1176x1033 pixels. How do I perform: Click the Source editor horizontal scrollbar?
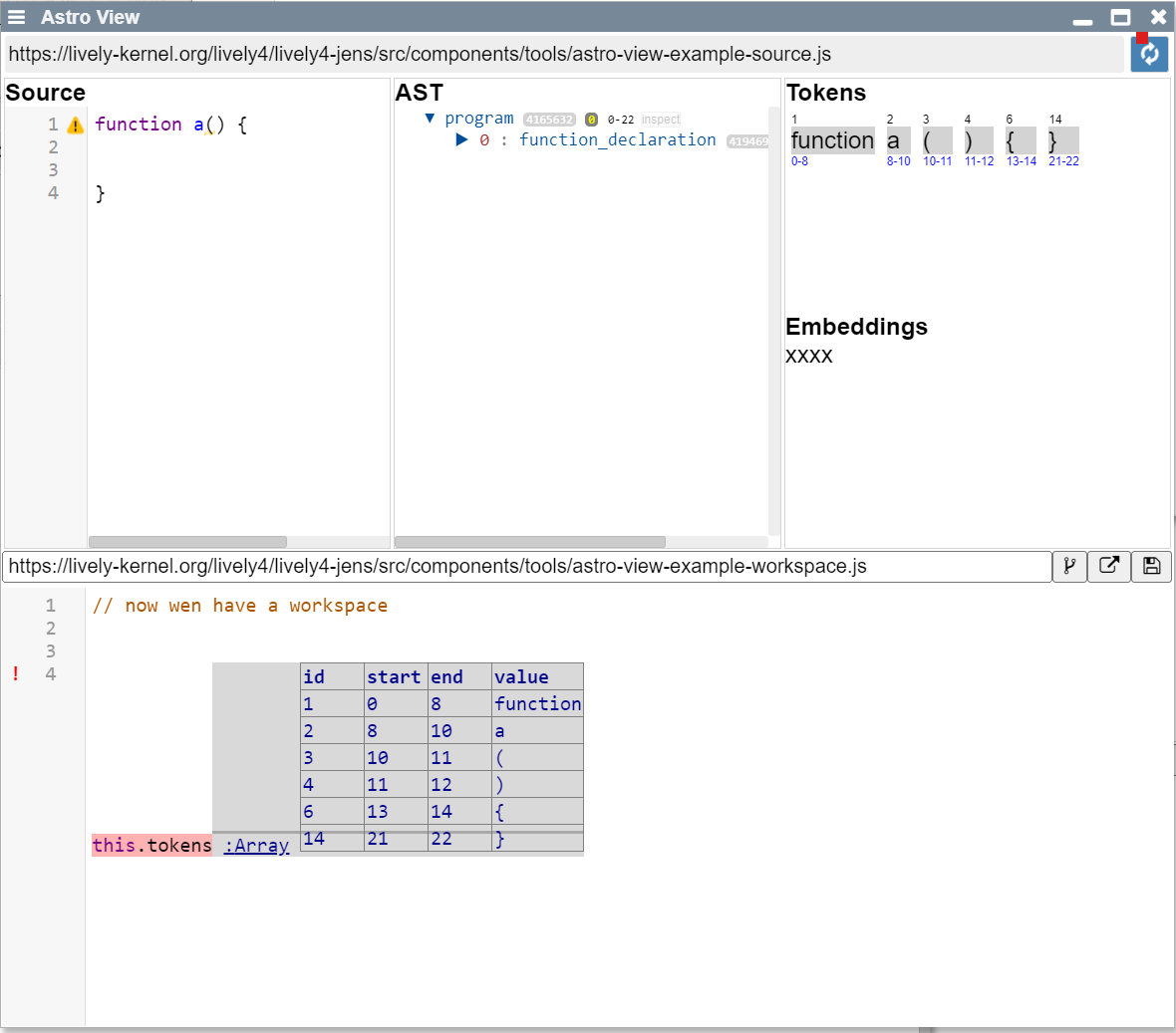[x=187, y=542]
